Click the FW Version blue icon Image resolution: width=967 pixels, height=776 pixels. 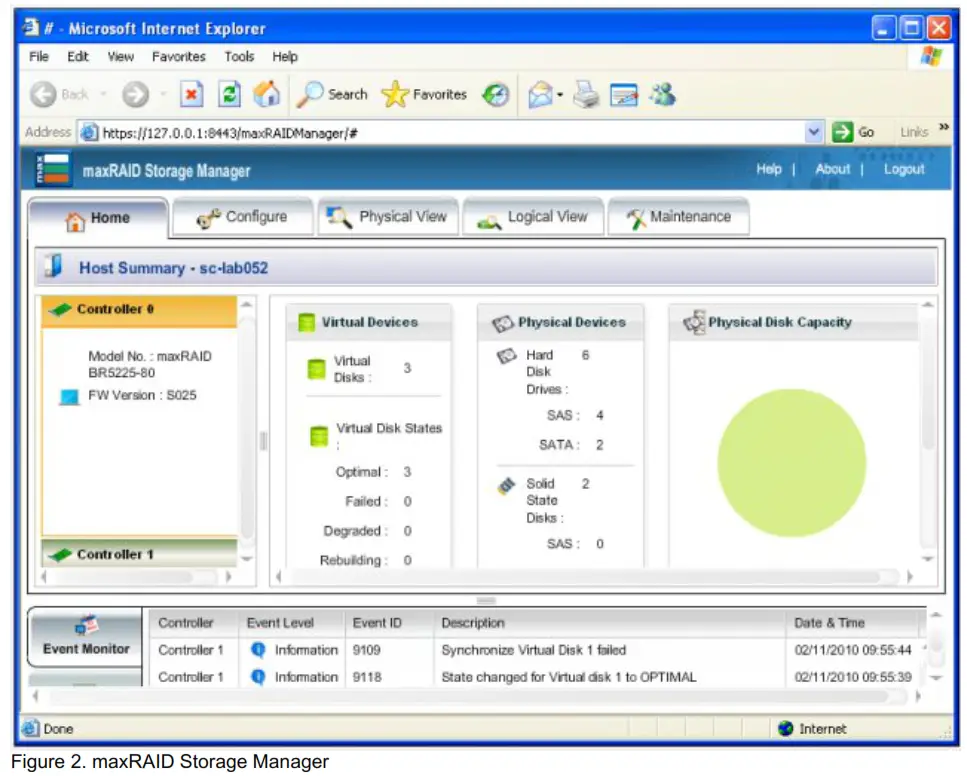69,396
